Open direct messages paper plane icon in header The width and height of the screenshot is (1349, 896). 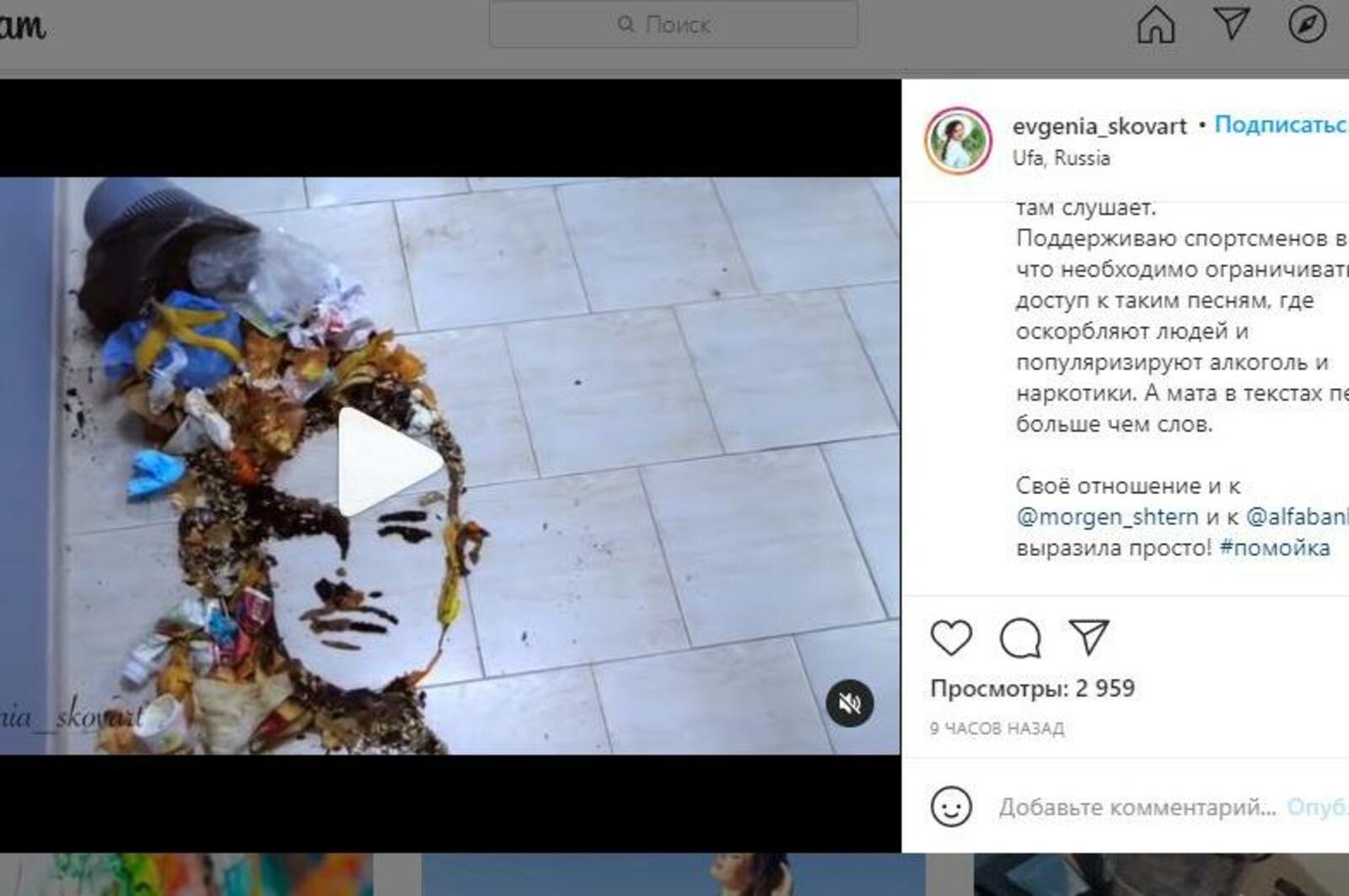tap(1231, 24)
